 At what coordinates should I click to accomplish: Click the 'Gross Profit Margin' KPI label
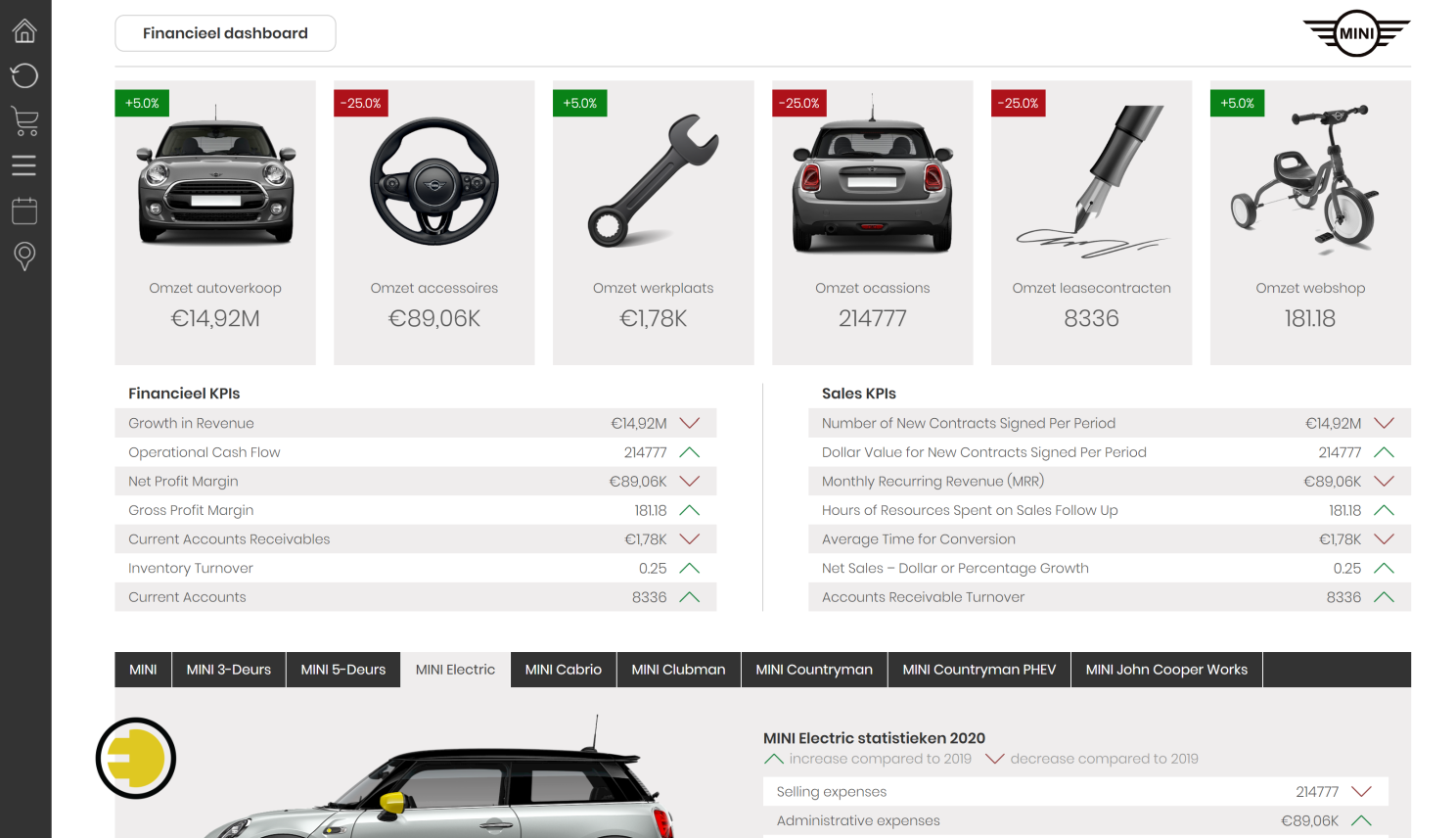(x=191, y=510)
